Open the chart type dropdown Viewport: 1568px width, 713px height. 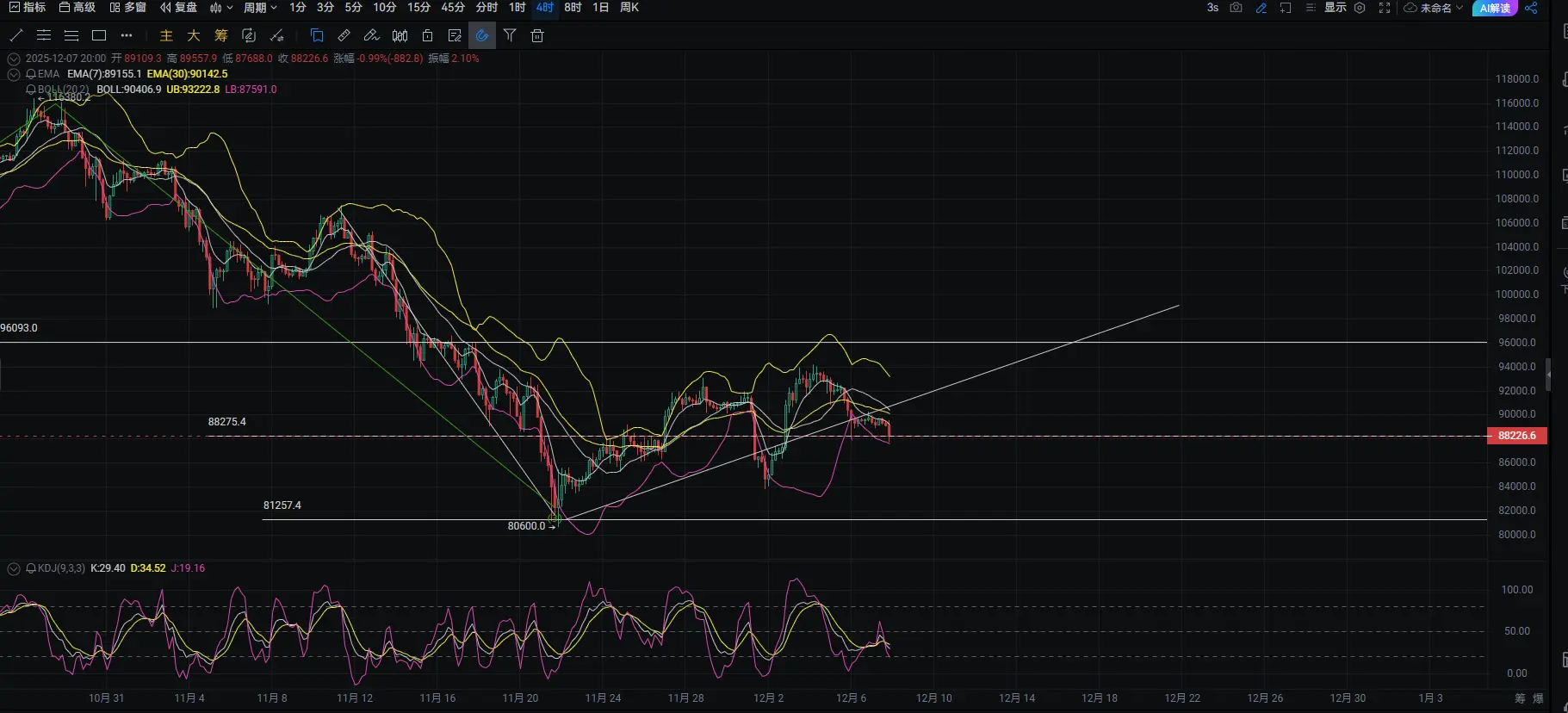pos(221,8)
